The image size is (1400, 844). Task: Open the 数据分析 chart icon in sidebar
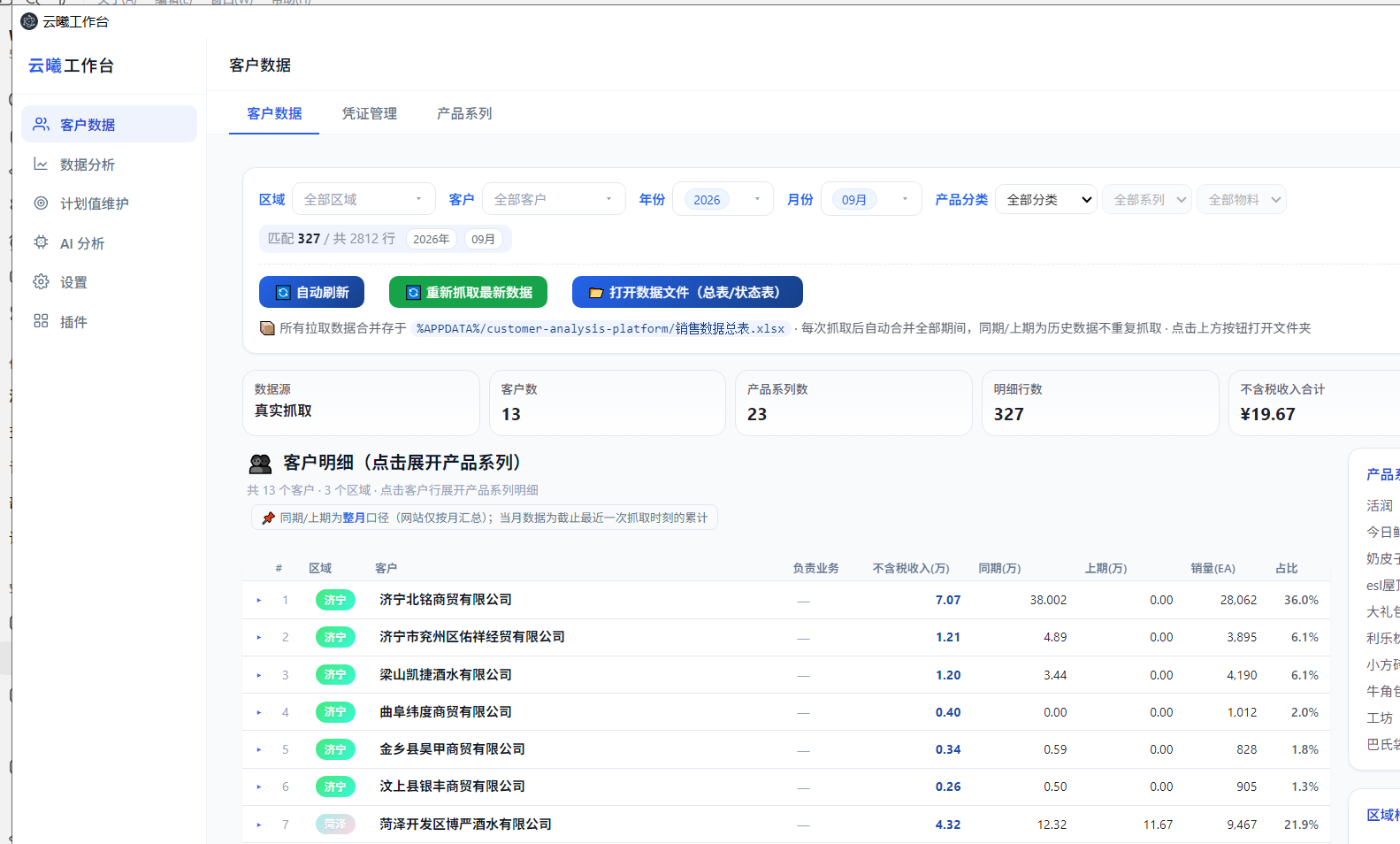(x=41, y=164)
